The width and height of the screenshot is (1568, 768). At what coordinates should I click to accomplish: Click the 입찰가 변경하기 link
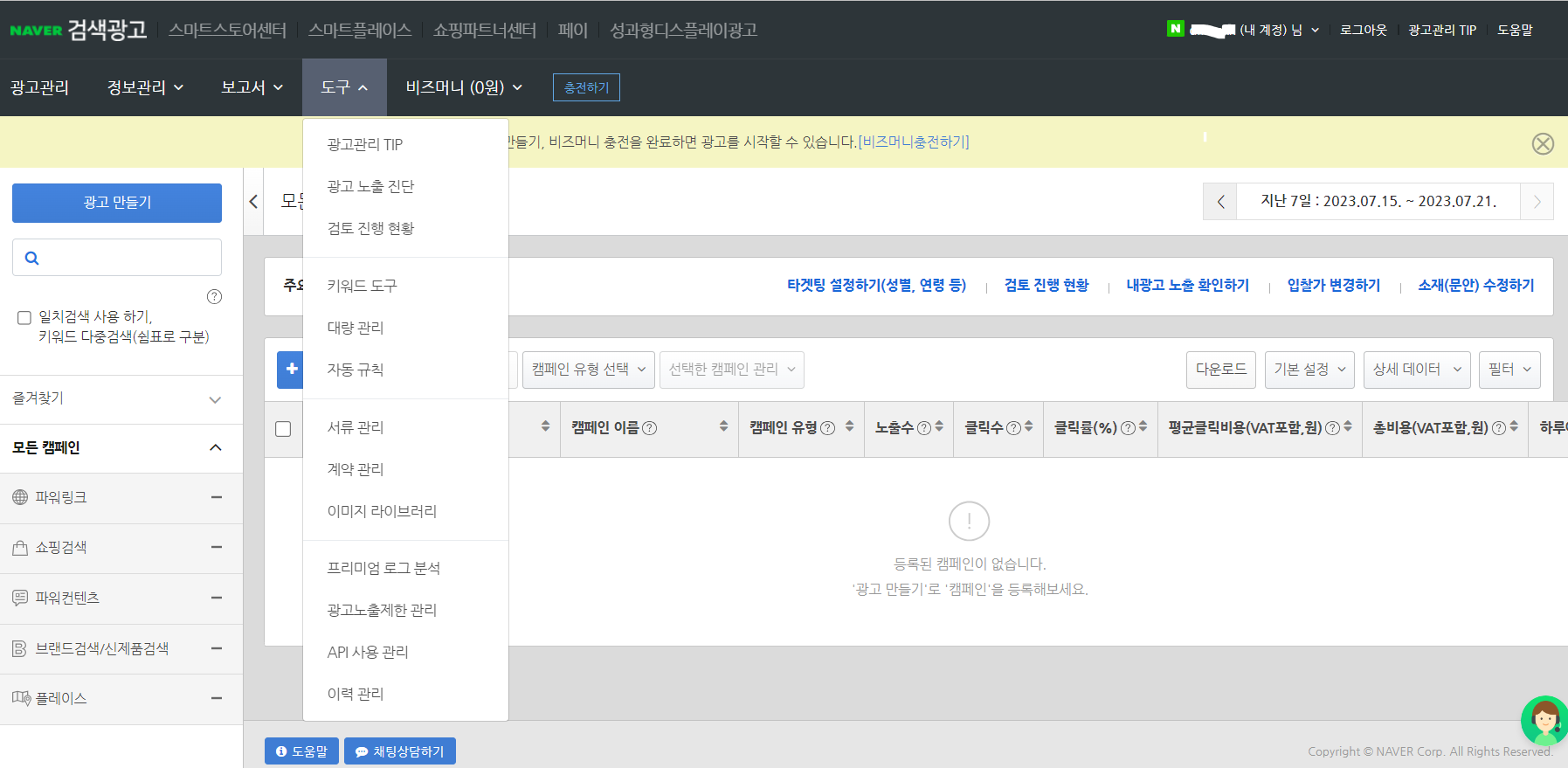click(1334, 285)
